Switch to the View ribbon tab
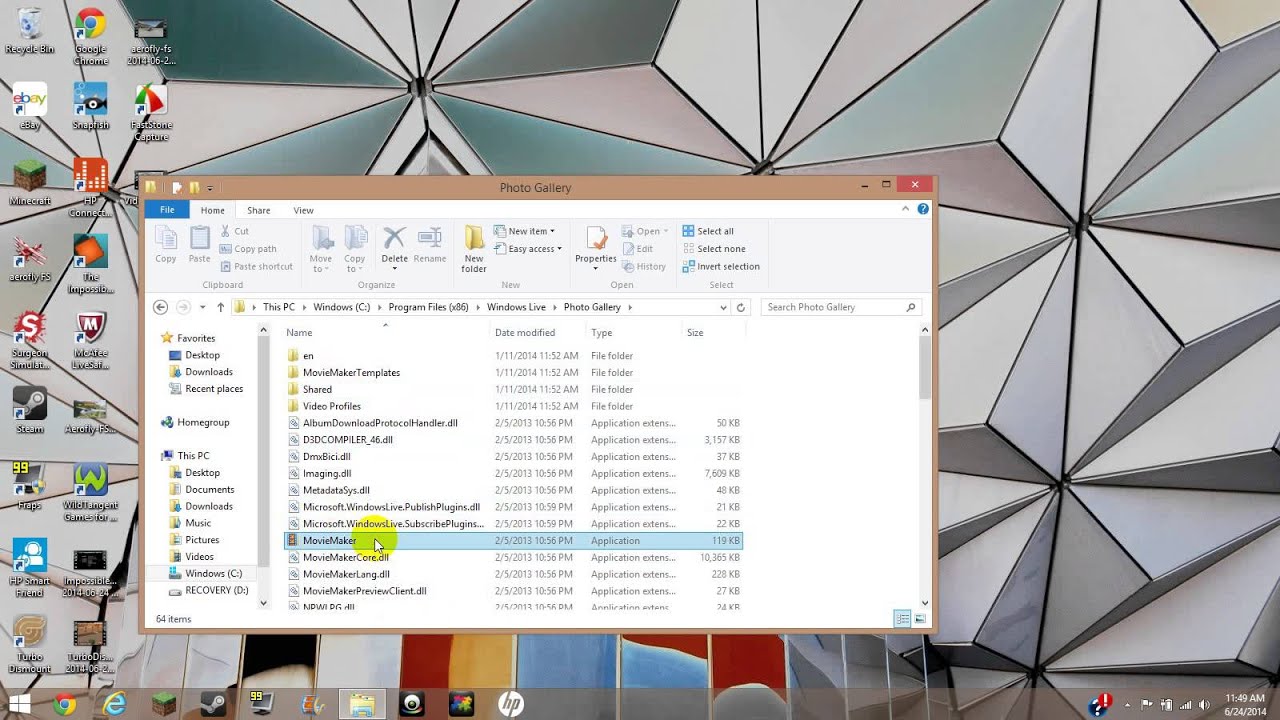1280x720 pixels. (x=303, y=210)
